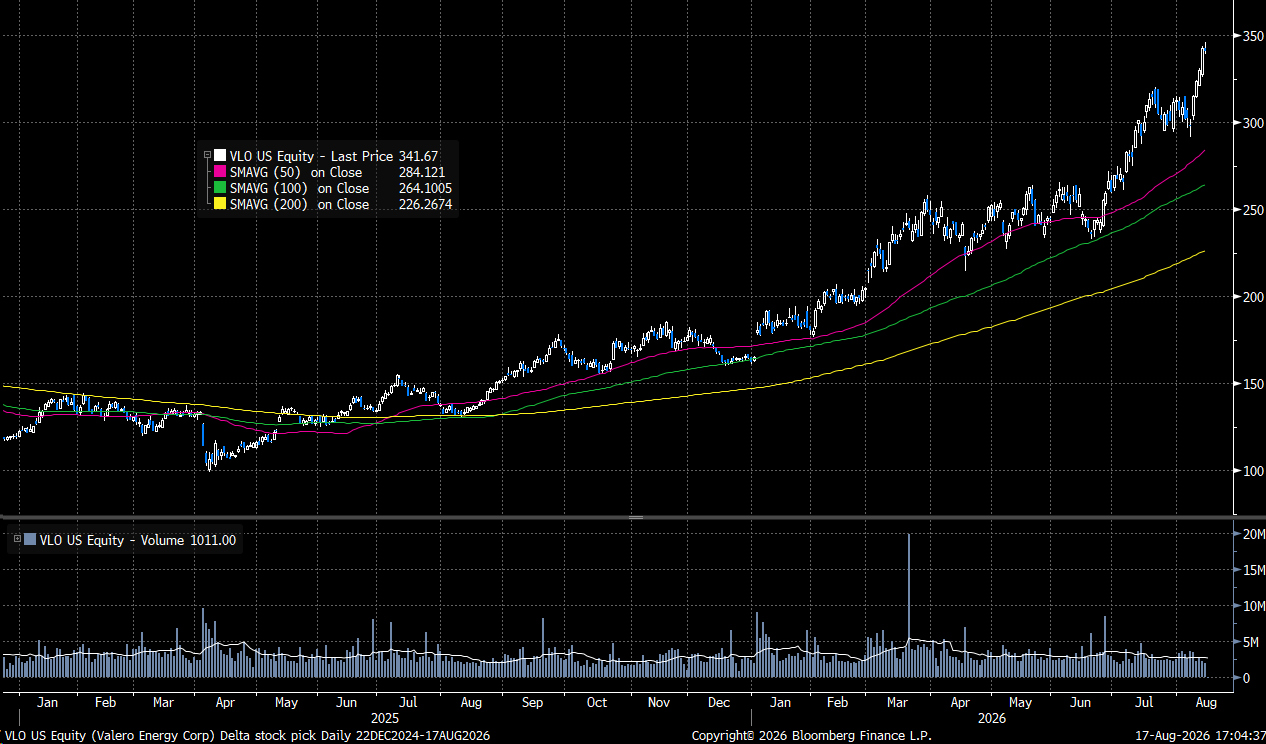Click the Sep month label on time axis
This screenshot has width=1266, height=744.
(532, 703)
